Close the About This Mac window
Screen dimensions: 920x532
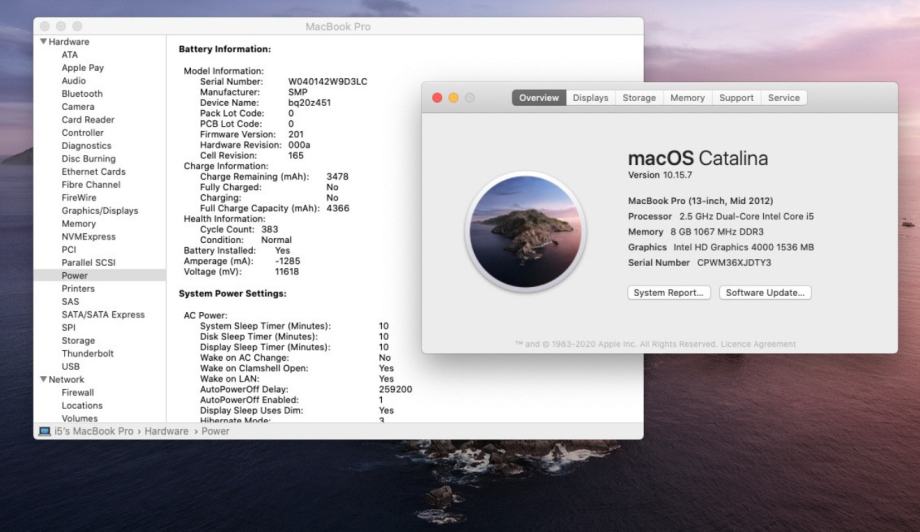(x=437, y=98)
